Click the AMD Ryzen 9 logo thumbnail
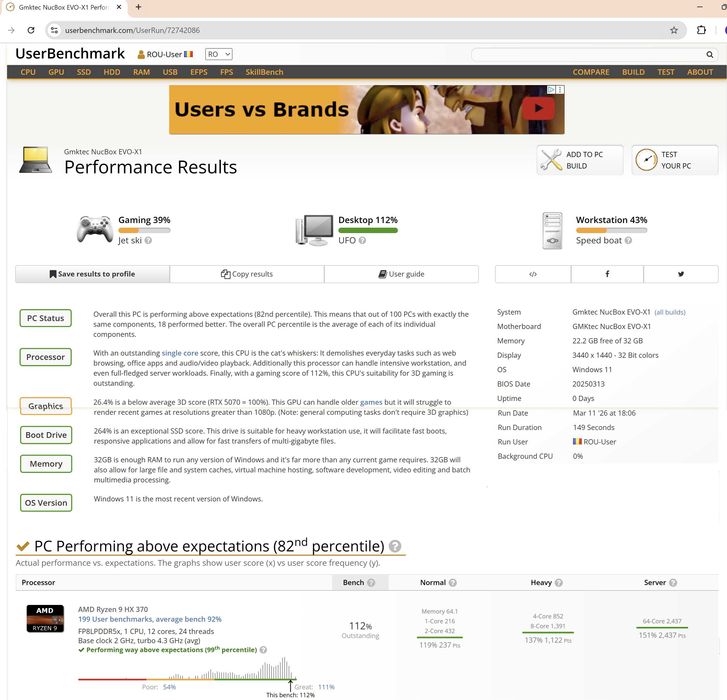 pos(45,618)
